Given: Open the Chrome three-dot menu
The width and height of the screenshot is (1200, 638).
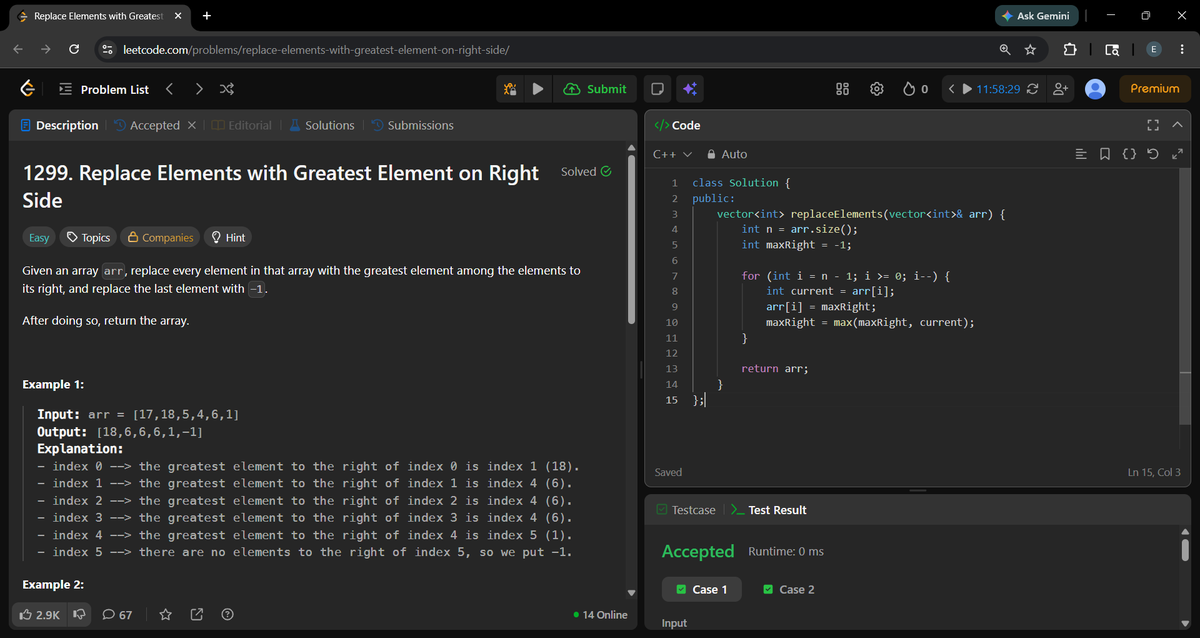Looking at the screenshot, I should point(1182,49).
